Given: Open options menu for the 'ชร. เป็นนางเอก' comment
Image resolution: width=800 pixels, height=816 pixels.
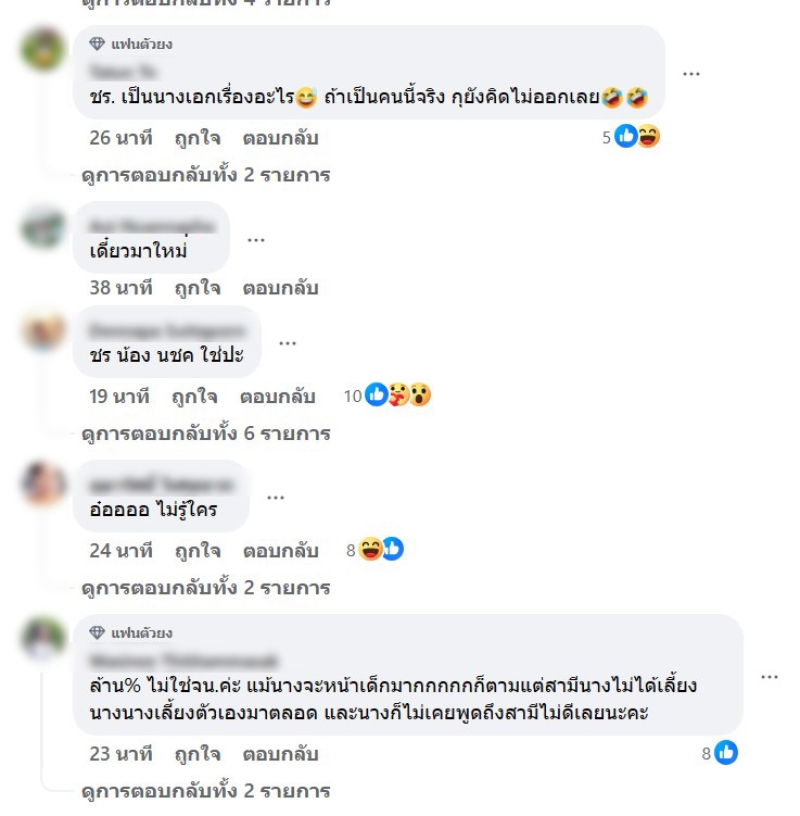Looking at the screenshot, I should tap(691, 74).
